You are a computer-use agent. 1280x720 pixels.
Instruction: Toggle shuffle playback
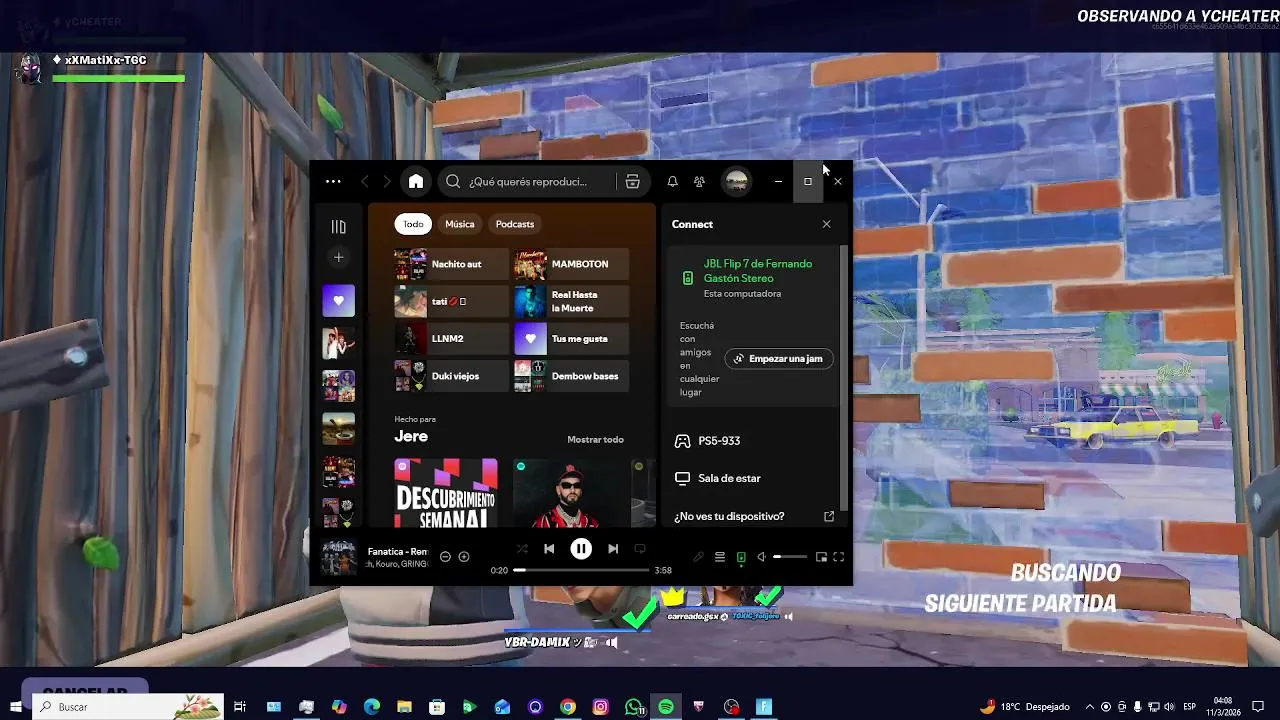click(522, 549)
